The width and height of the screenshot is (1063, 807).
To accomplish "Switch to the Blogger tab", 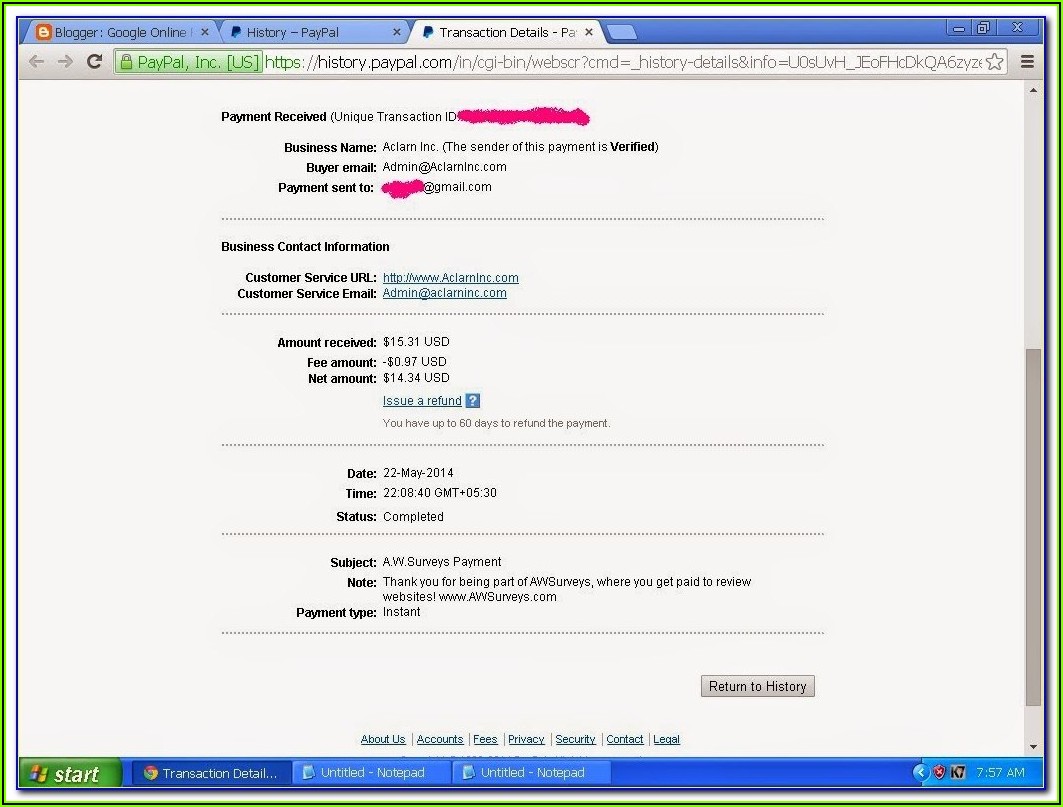I will click(x=120, y=32).
